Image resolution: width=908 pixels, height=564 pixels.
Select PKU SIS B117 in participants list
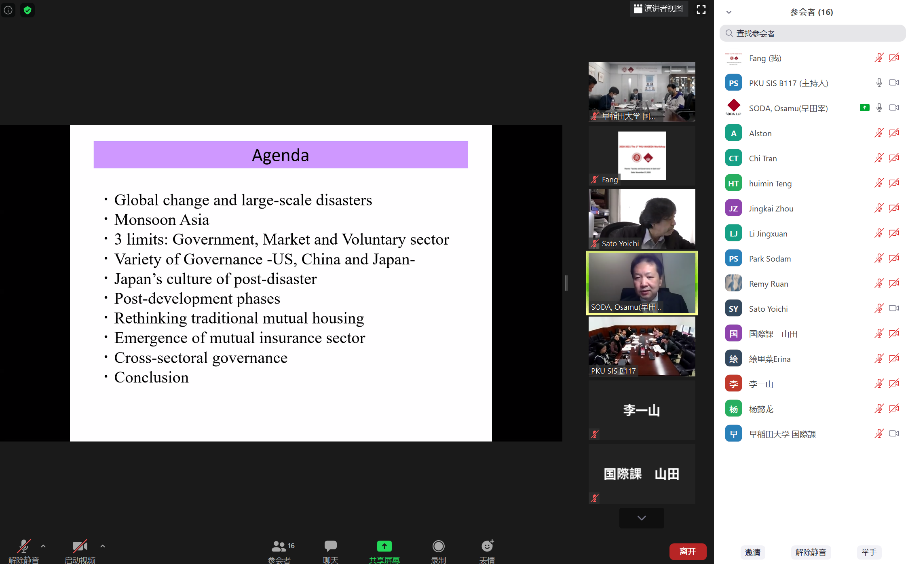(789, 83)
